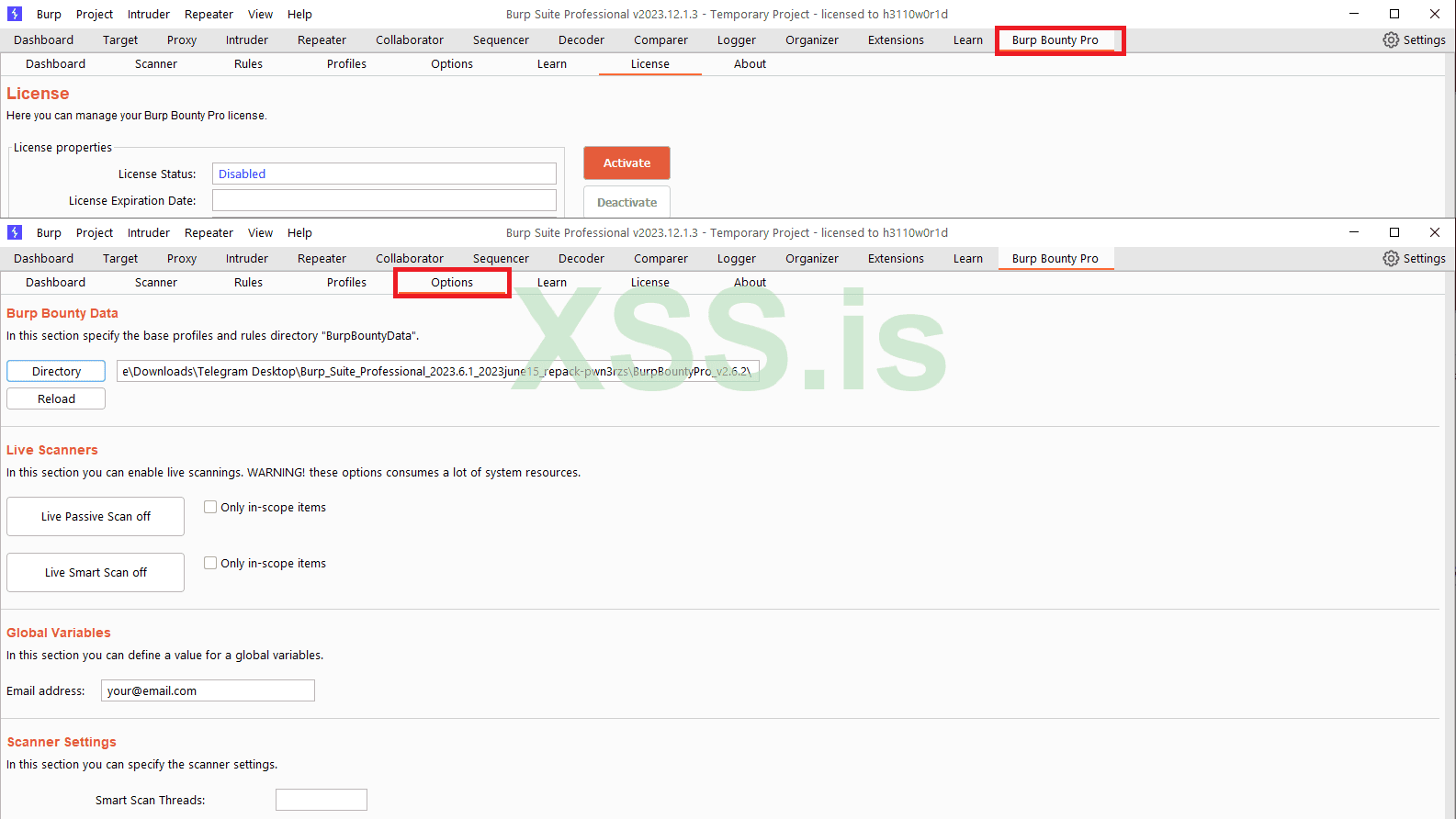Toggle the 'Live Smart Scan off' button

click(96, 572)
